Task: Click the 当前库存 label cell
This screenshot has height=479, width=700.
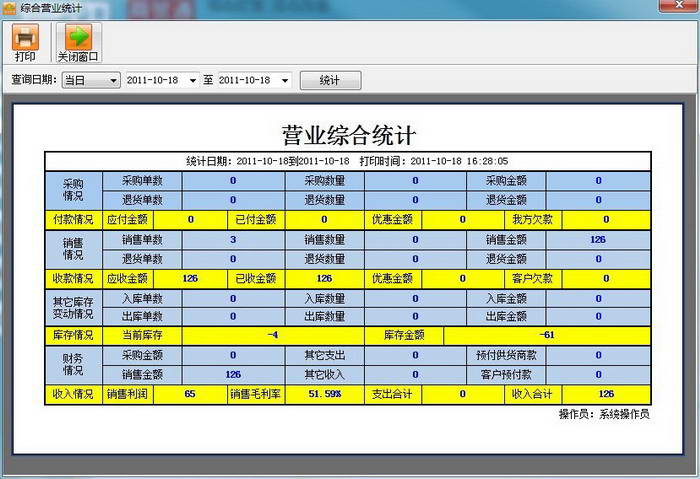Action: click(142, 335)
